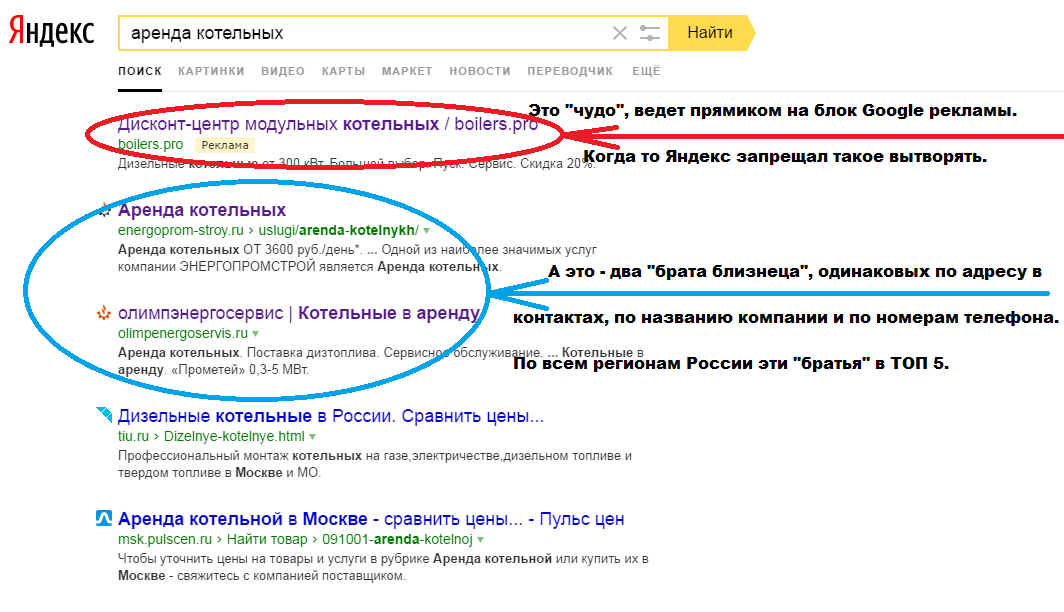Open the Переводчик tab
Viewport: 1064px width, 612px height.
point(570,71)
